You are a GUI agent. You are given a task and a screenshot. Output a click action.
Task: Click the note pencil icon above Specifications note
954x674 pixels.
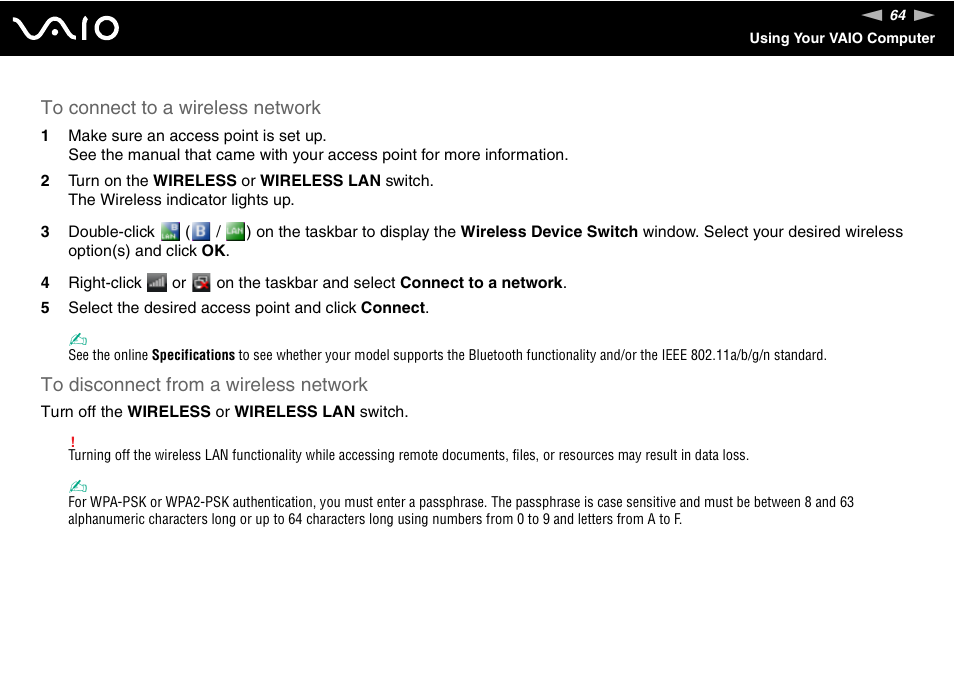coord(78,339)
